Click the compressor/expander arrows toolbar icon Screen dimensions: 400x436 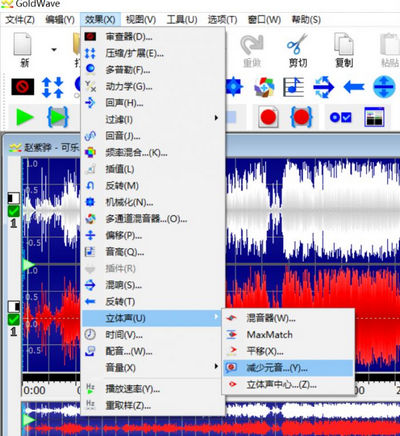point(52,87)
